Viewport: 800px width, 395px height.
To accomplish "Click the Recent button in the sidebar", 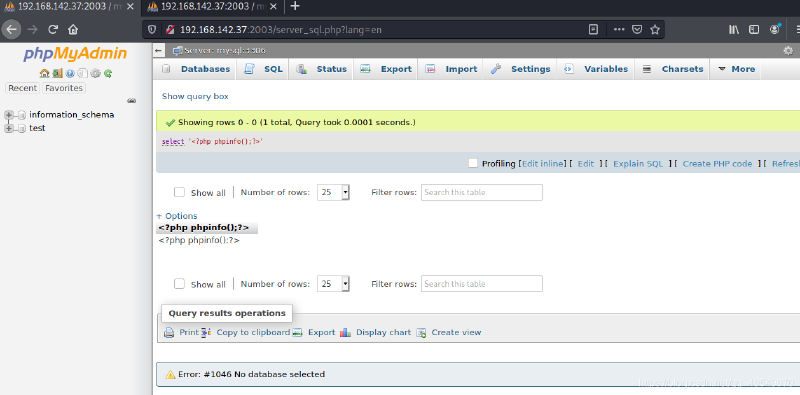I will tap(22, 88).
